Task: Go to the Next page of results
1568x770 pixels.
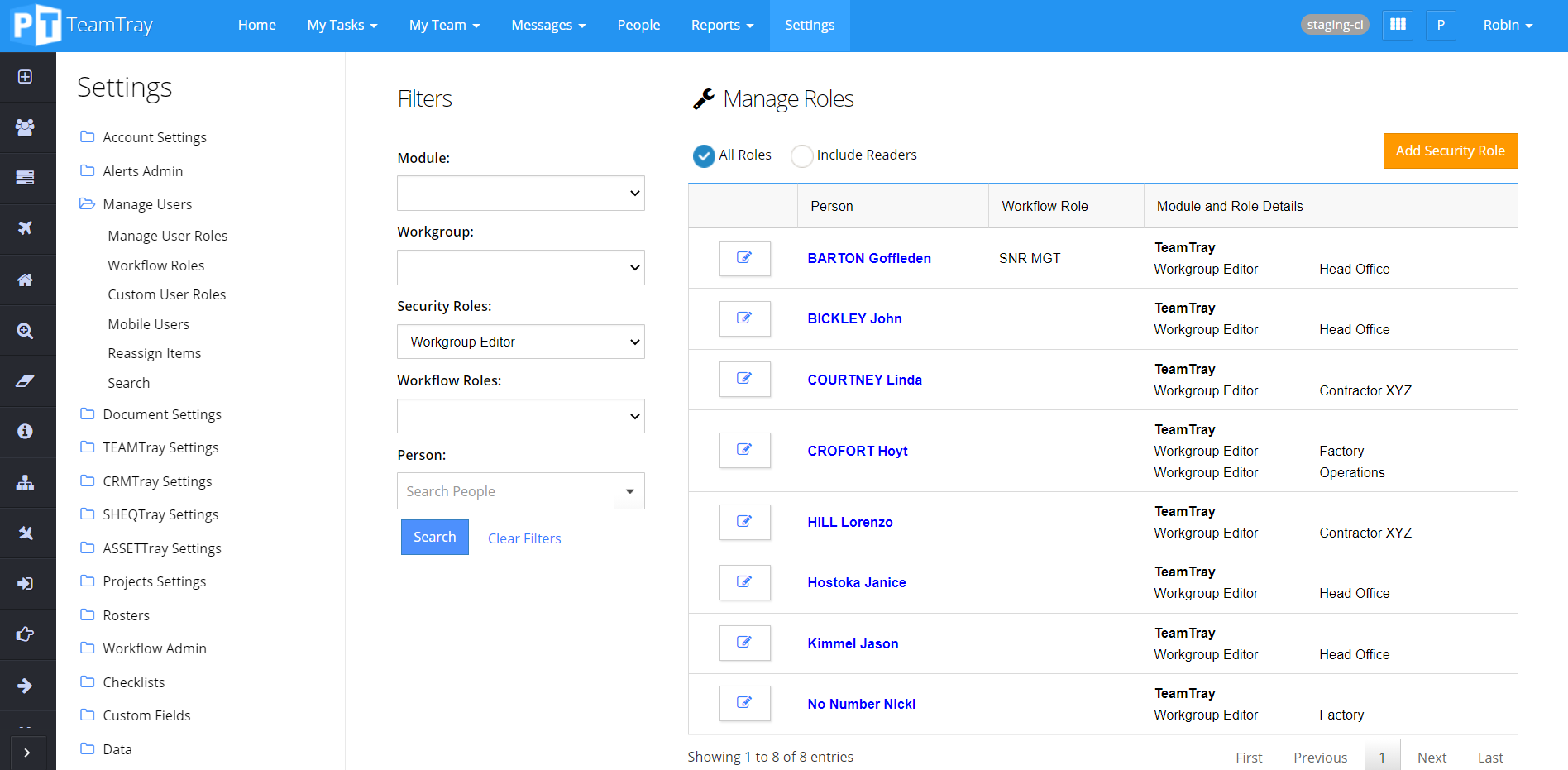Action: (1432, 758)
